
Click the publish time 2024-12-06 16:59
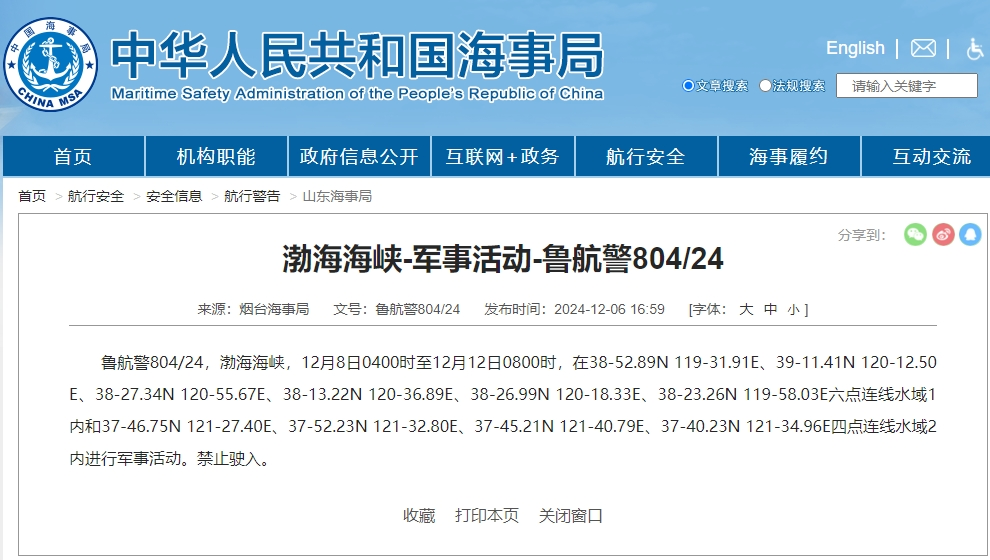click(x=609, y=309)
